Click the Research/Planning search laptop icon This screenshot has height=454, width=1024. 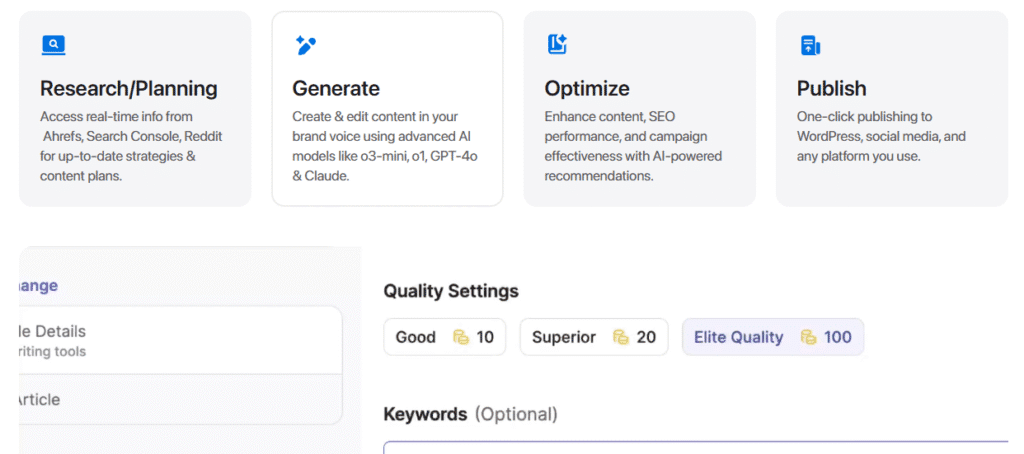[x=54, y=45]
